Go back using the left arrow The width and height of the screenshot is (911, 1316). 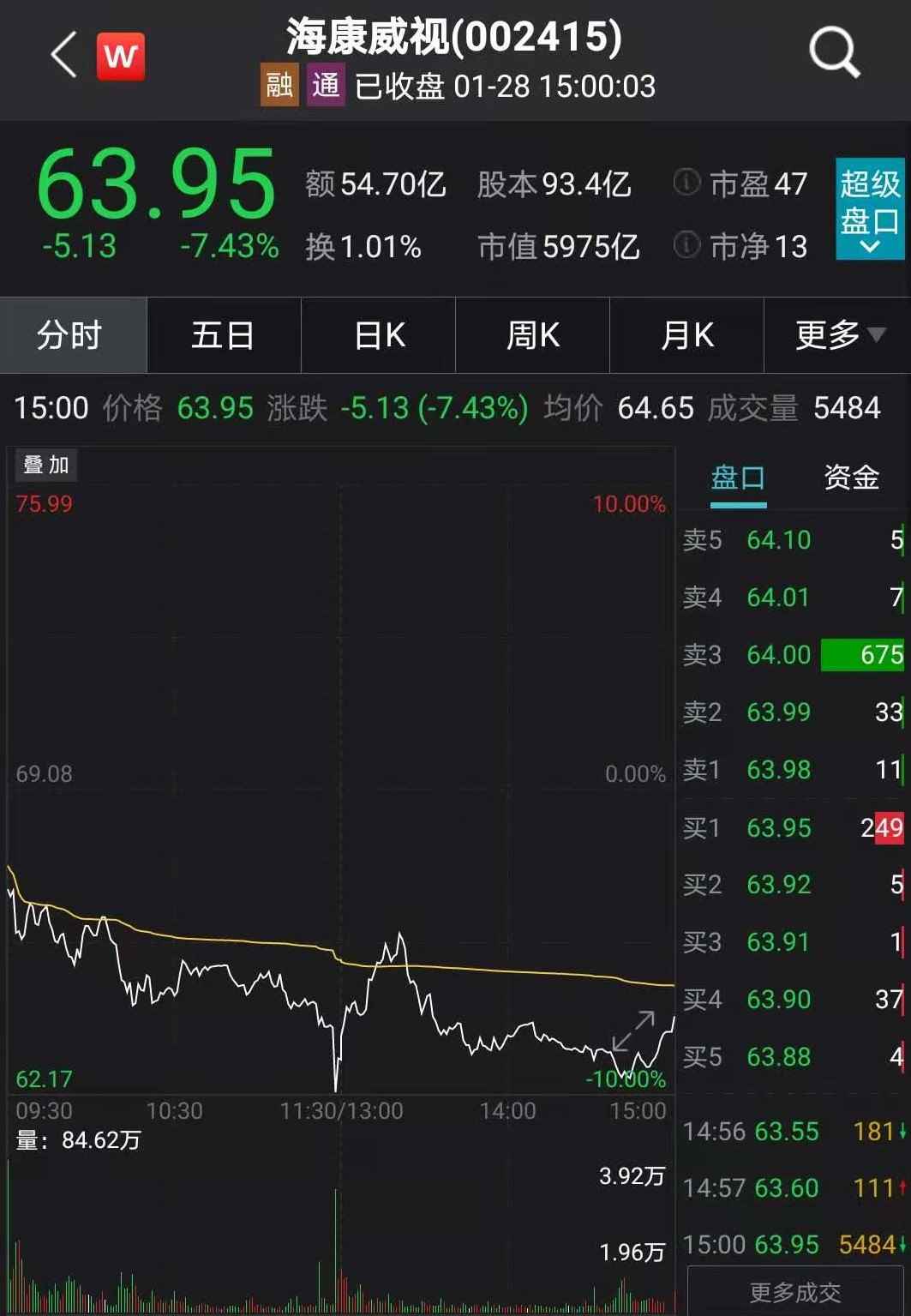[x=63, y=55]
